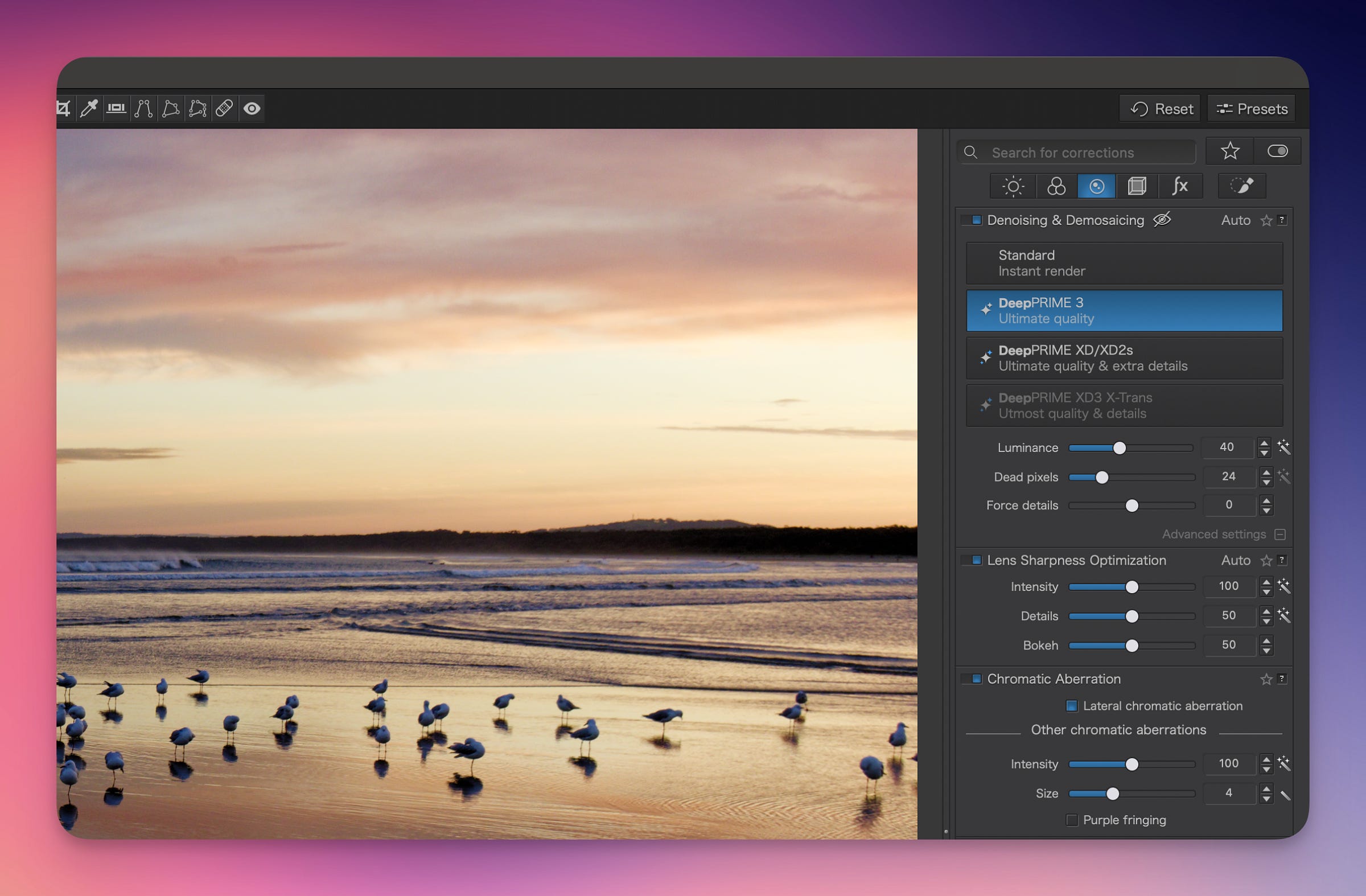Image resolution: width=1366 pixels, height=896 pixels.
Task: Increase Force details using up arrow
Action: click(1266, 500)
